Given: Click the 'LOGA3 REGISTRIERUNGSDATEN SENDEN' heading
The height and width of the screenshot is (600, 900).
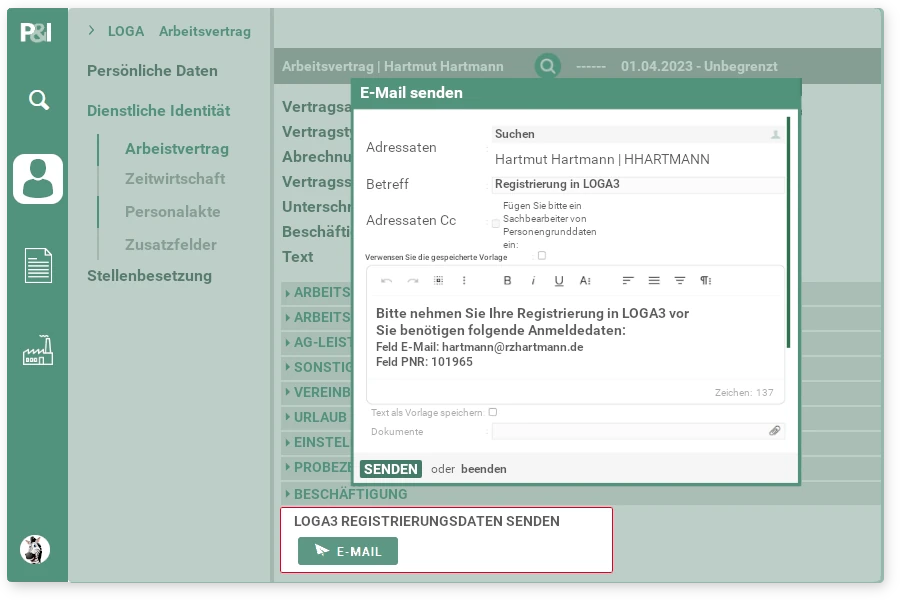Looking at the screenshot, I should [x=426, y=521].
